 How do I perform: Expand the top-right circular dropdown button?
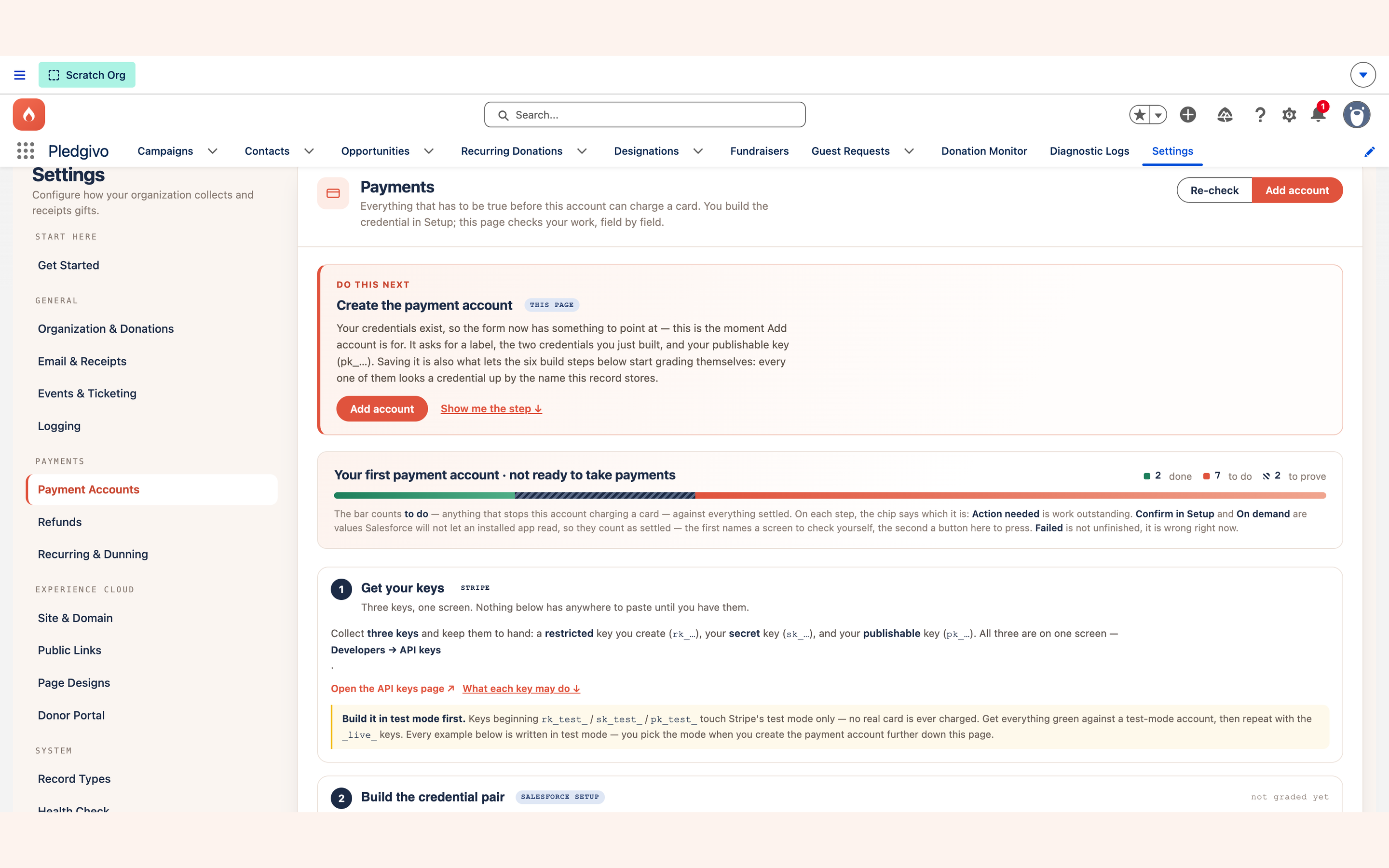pyautogui.click(x=1363, y=75)
